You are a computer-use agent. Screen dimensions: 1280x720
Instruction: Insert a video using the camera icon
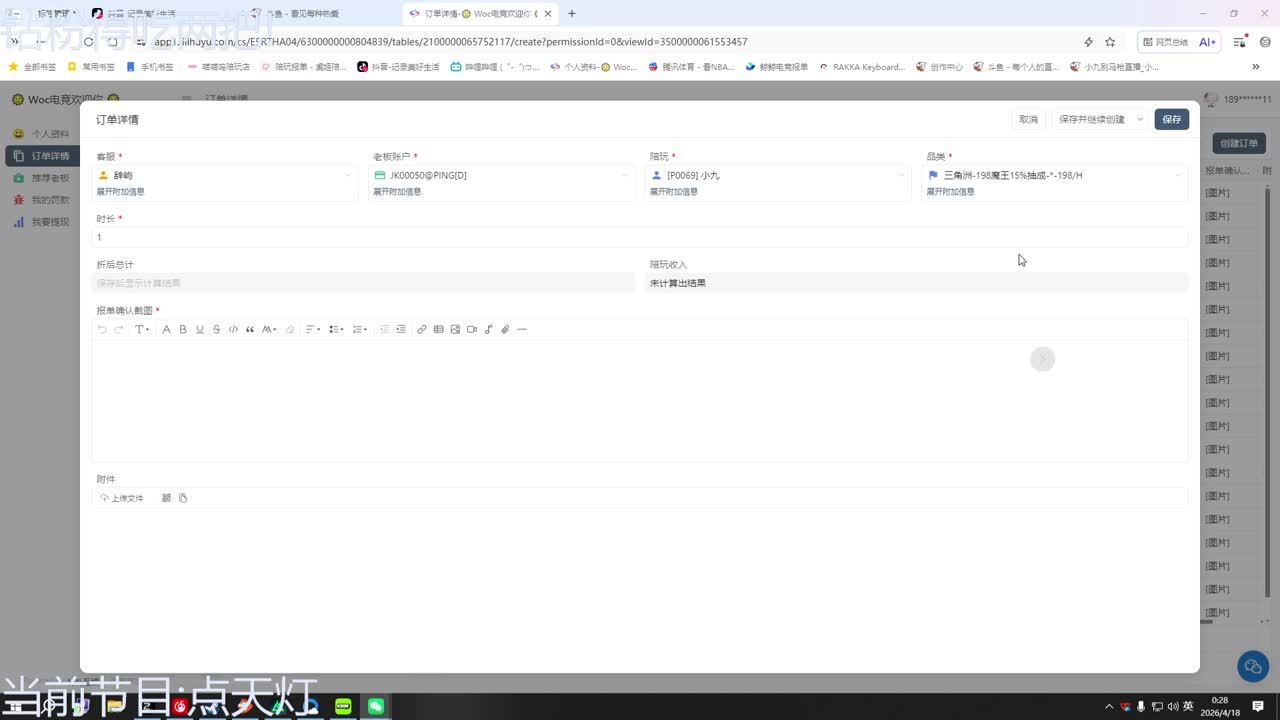tap(472, 329)
